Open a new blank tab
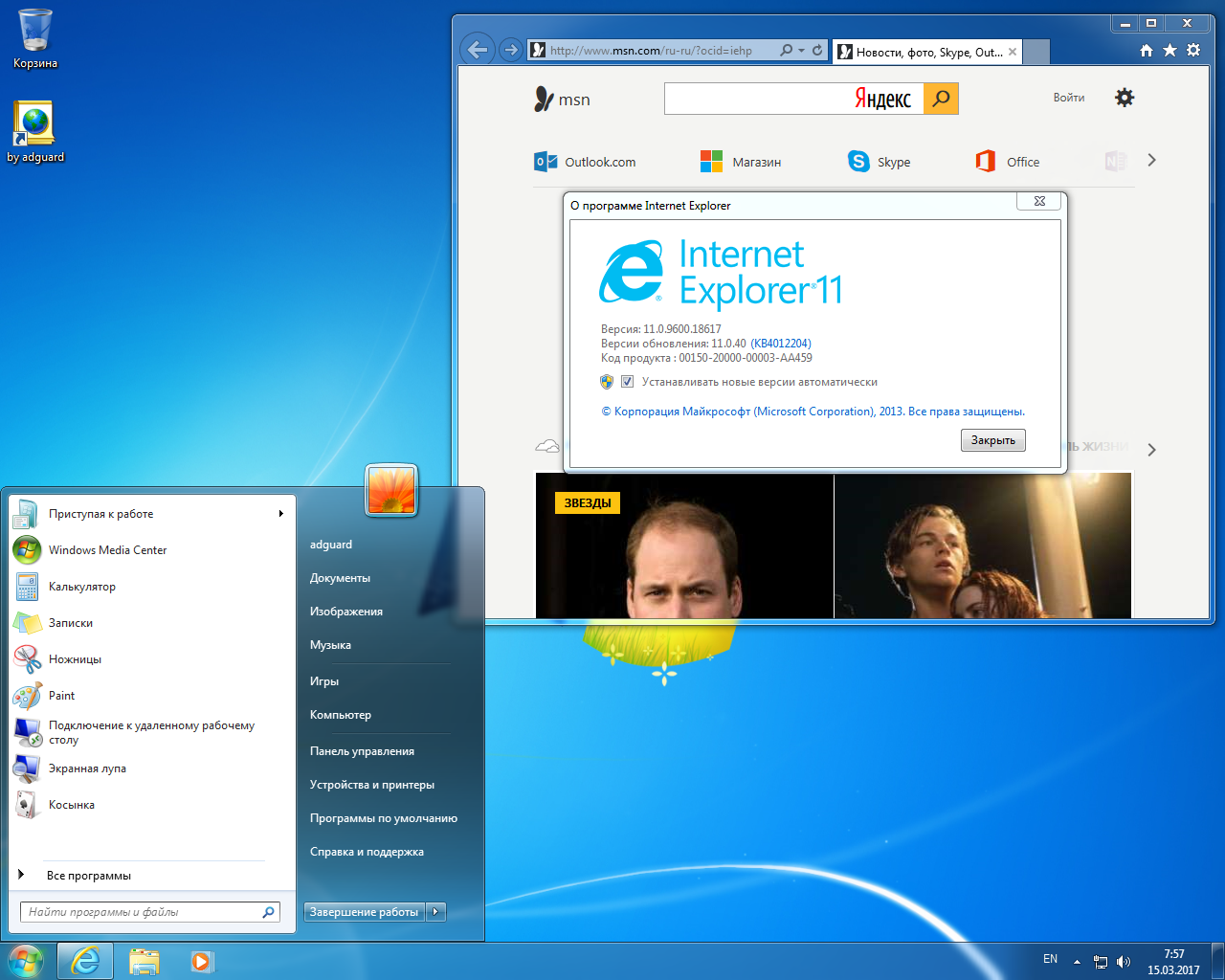Image resolution: width=1225 pixels, height=980 pixels. click(1036, 52)
